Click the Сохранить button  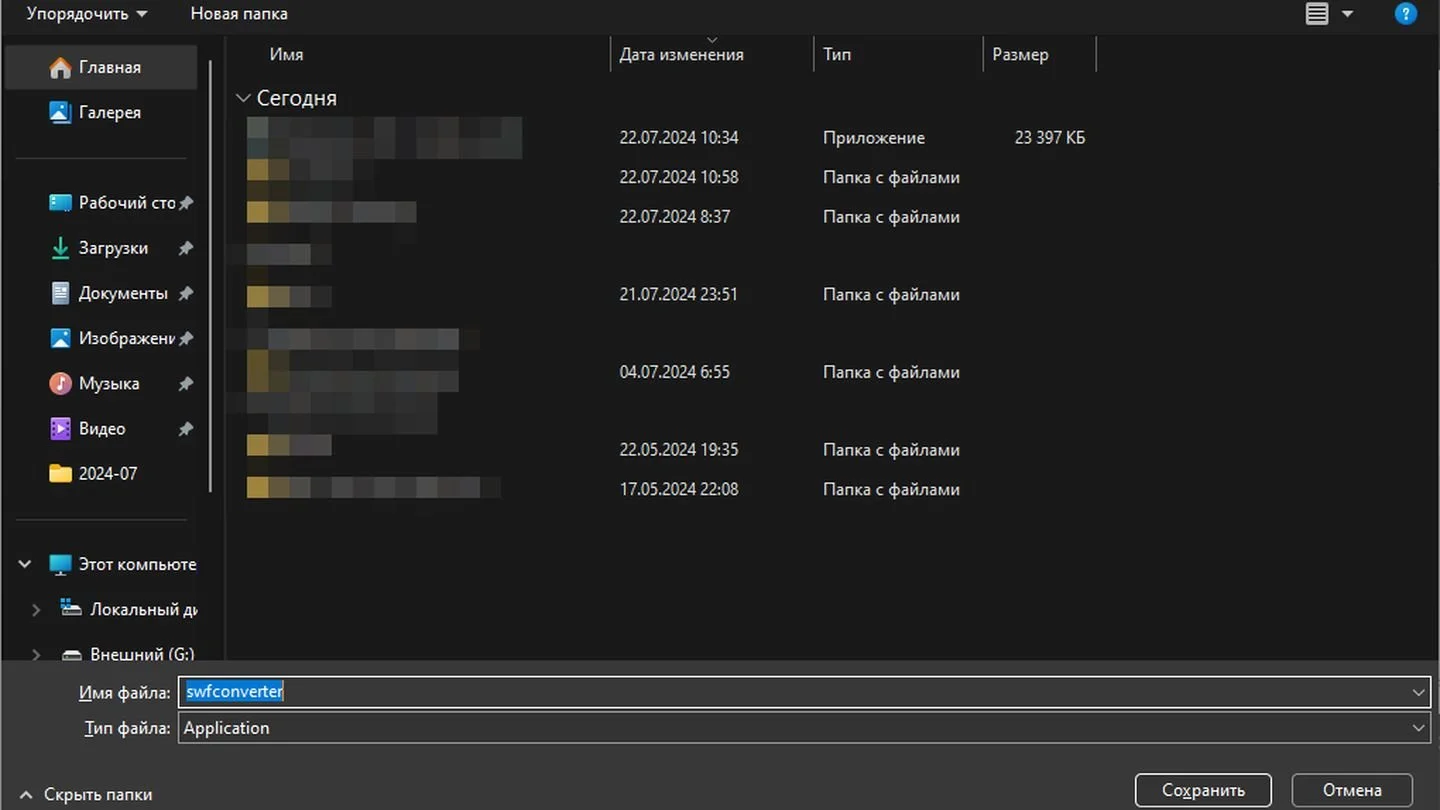click(x=1203, y=790)
